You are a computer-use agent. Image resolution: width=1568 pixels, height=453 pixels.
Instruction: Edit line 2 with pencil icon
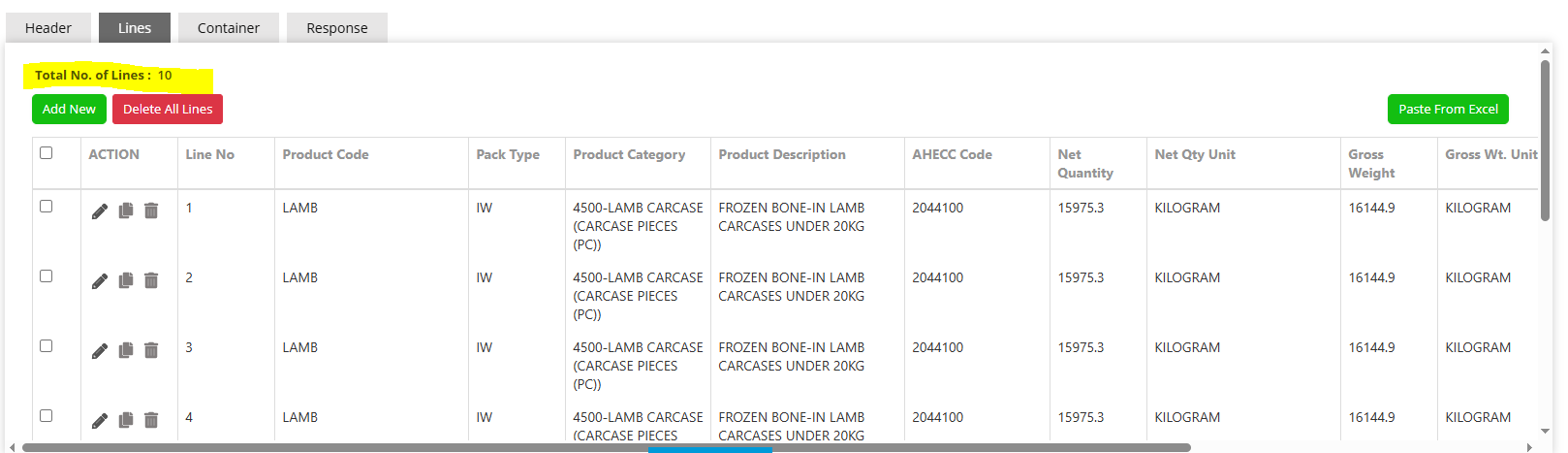click(x=100, y=281)
